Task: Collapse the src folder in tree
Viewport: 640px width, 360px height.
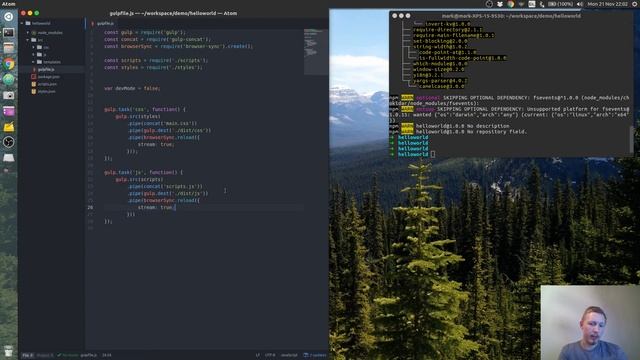Action: click(x=28, y=40)
